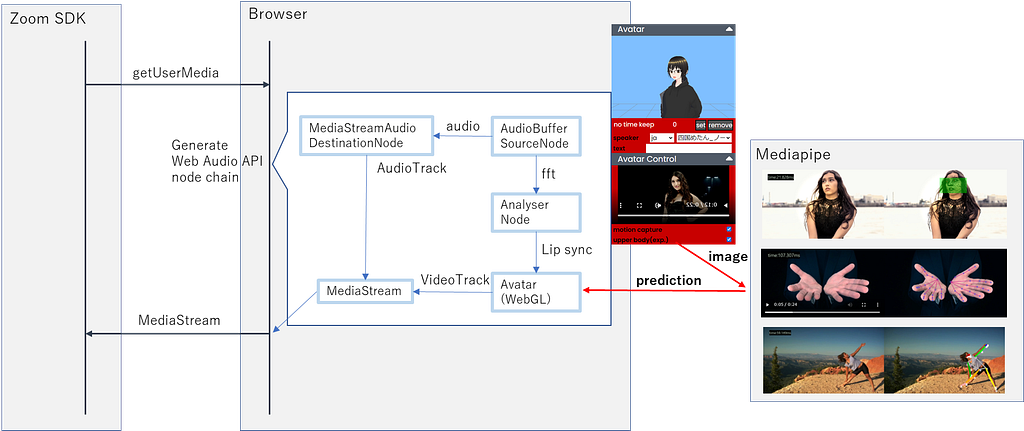1024x431 pixels.
Task: Select the Mediapipe face detection image
Action: tap(884, 204)
